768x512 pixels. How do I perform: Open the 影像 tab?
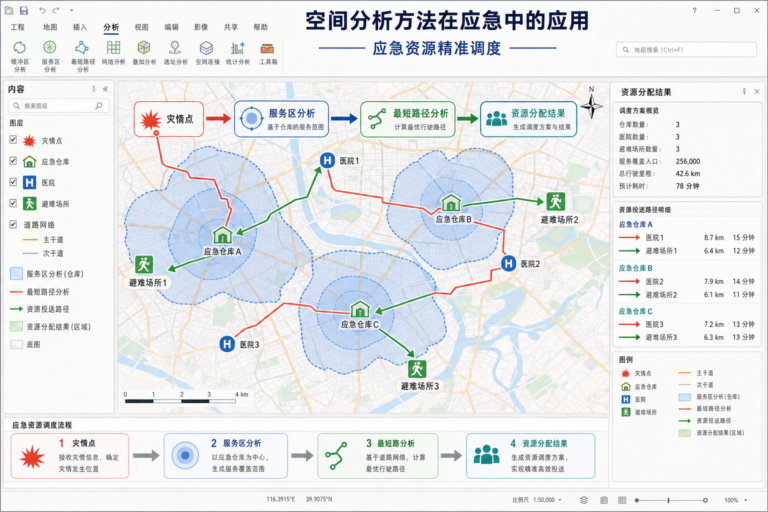(201, 27)
